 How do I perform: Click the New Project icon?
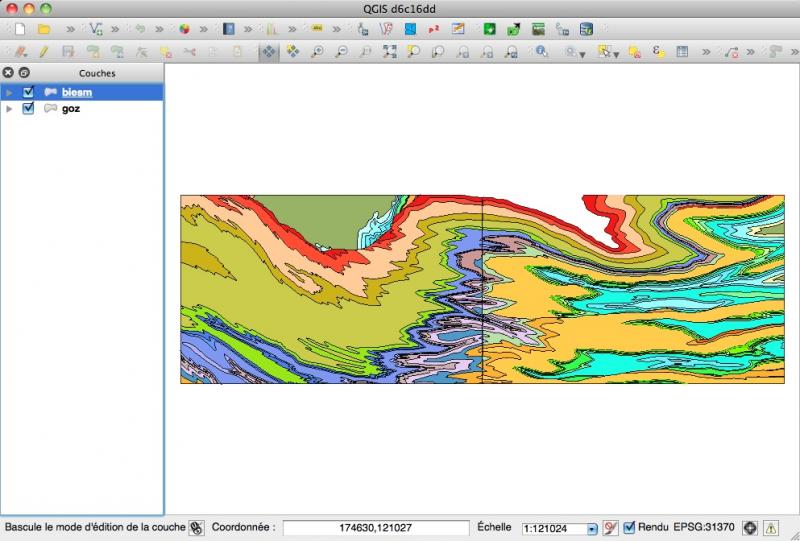click(x=20, y=29)
